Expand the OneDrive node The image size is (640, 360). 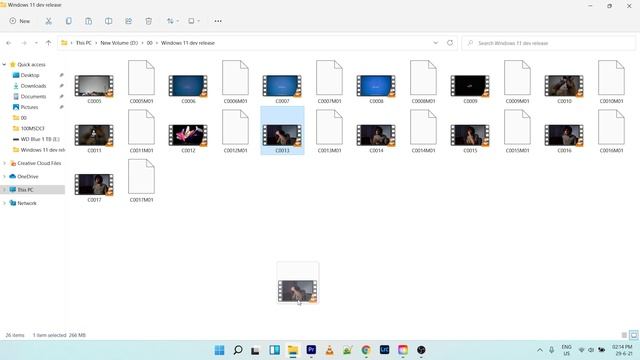(4, 176)
